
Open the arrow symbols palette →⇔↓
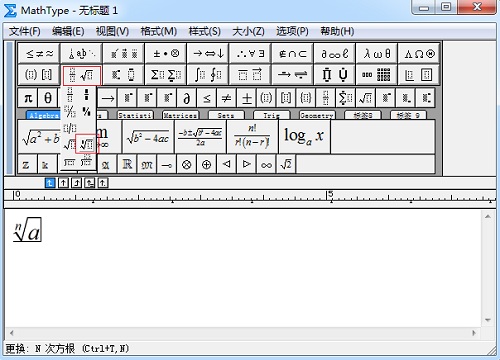pyautogui.click(x=208, y=53)
